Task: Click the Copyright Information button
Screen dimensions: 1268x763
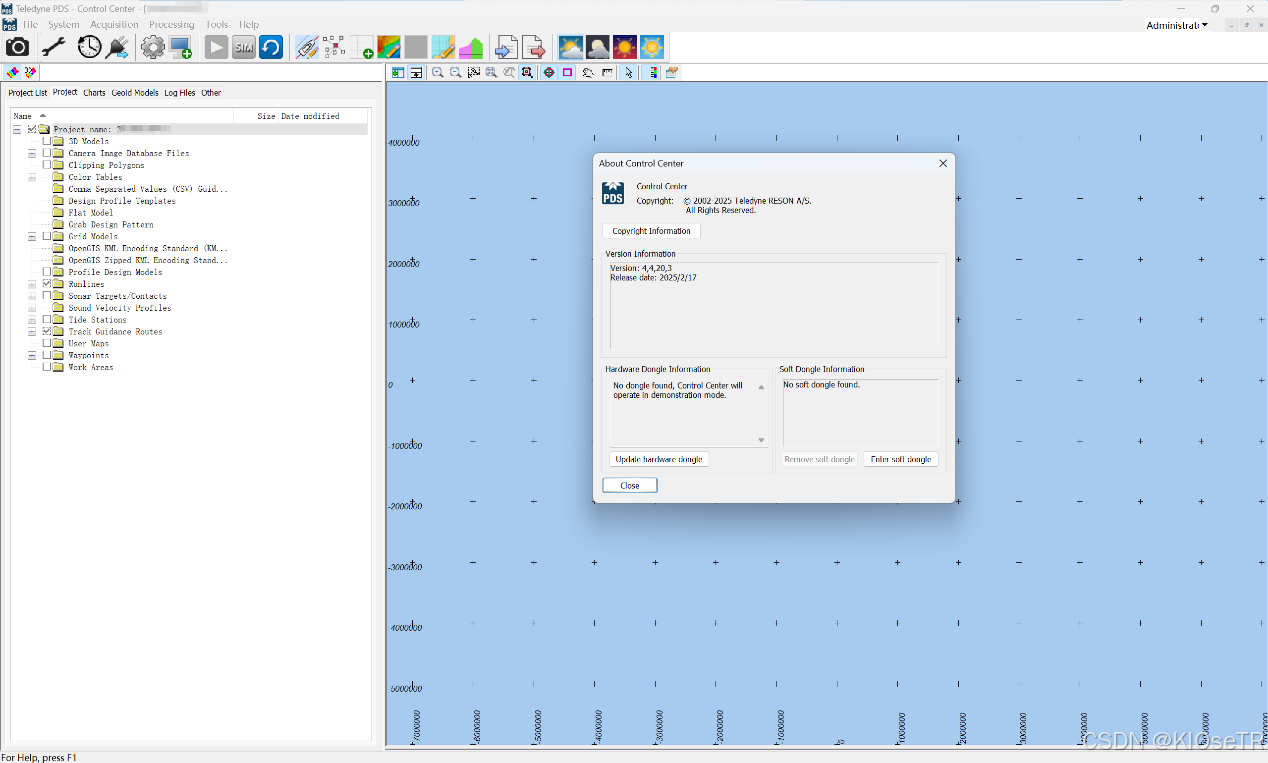Action: [x=652, y=231]
